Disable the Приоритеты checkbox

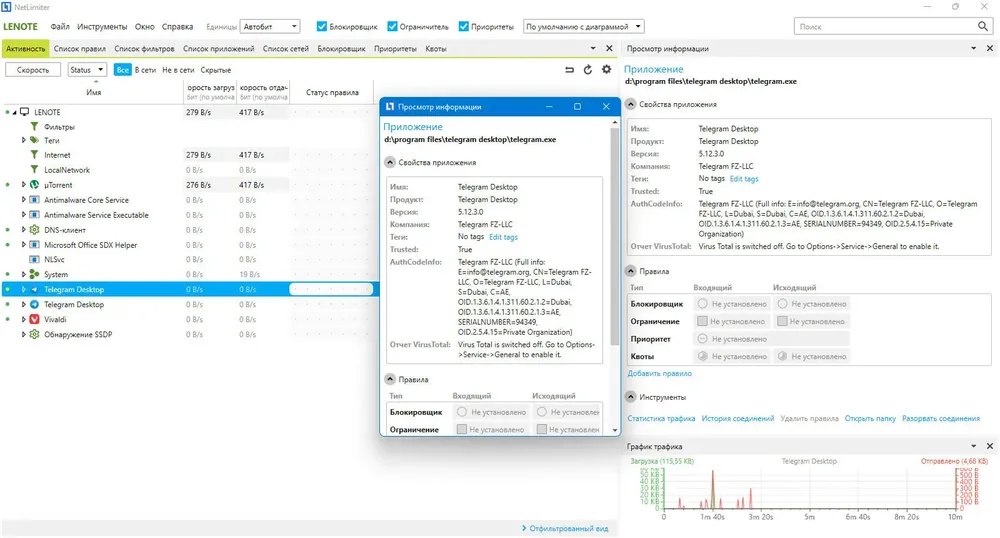point(463,27)
